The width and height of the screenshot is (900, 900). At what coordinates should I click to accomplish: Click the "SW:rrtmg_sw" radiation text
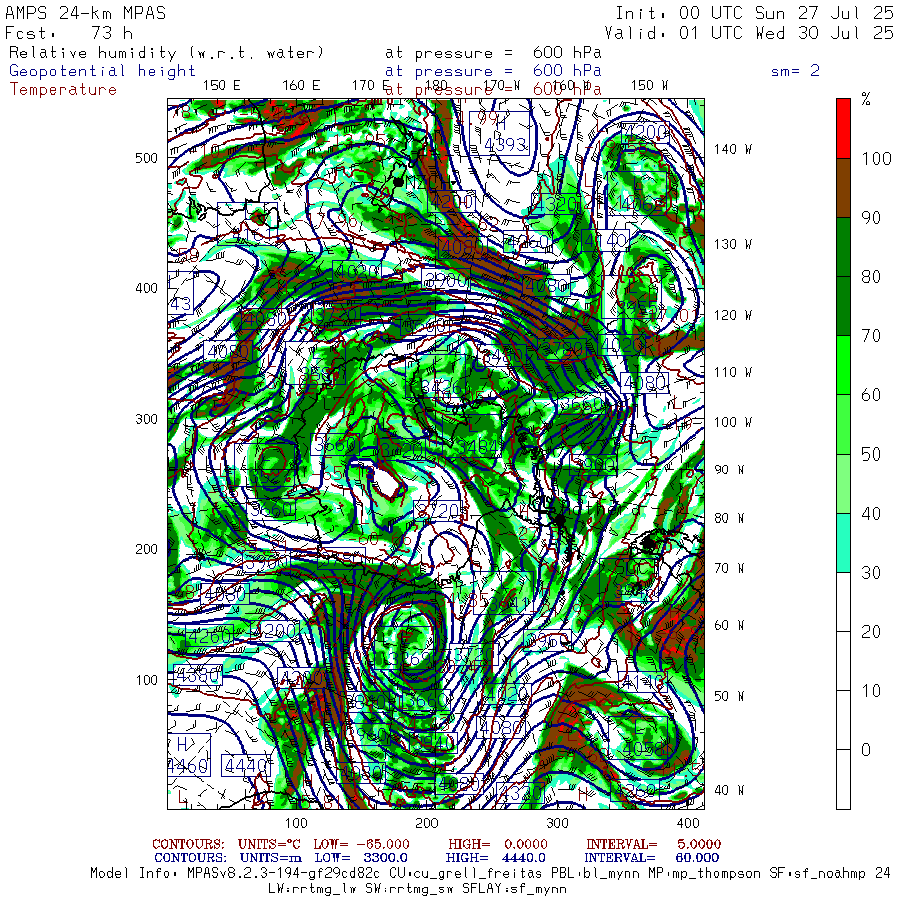coord(409,889)
